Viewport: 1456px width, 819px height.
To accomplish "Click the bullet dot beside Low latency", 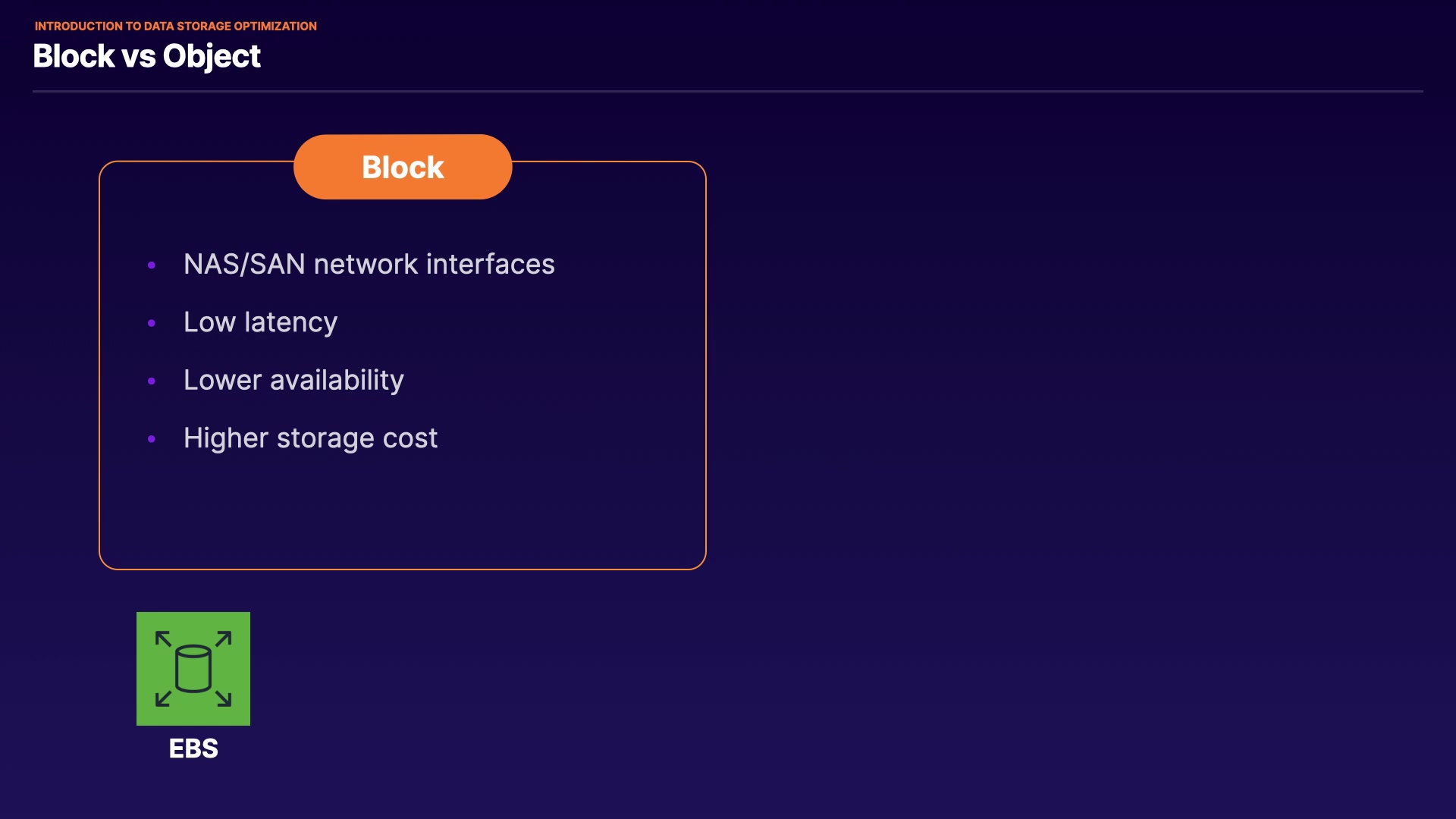I will [152, 323].
